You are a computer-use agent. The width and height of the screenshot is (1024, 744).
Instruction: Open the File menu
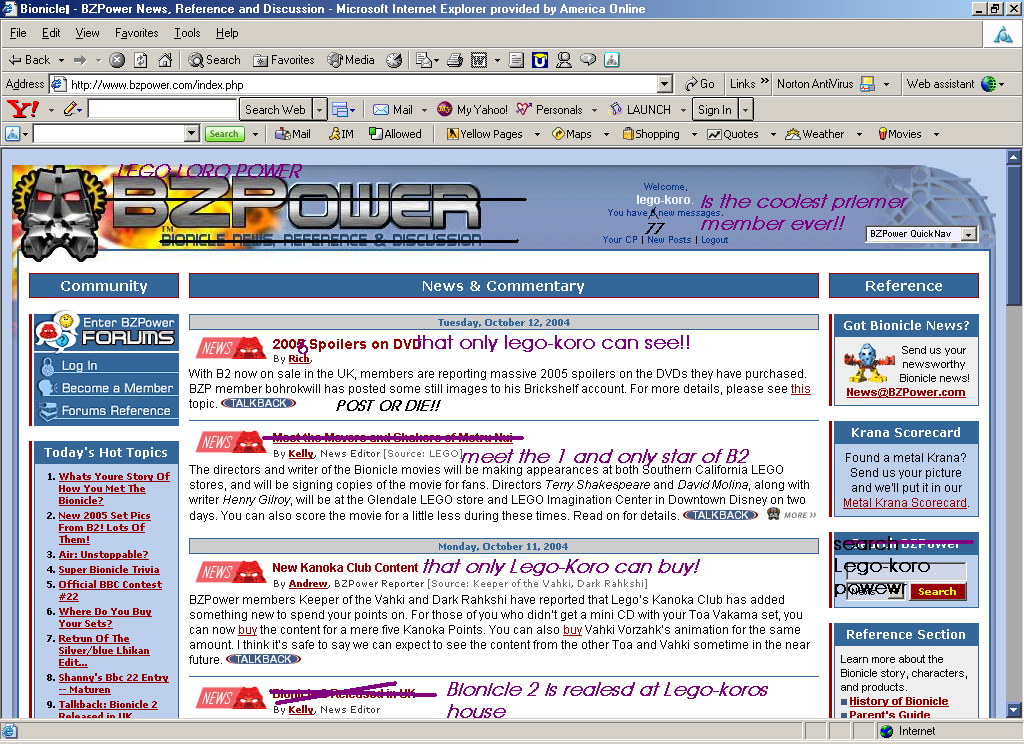coord(18,33)
